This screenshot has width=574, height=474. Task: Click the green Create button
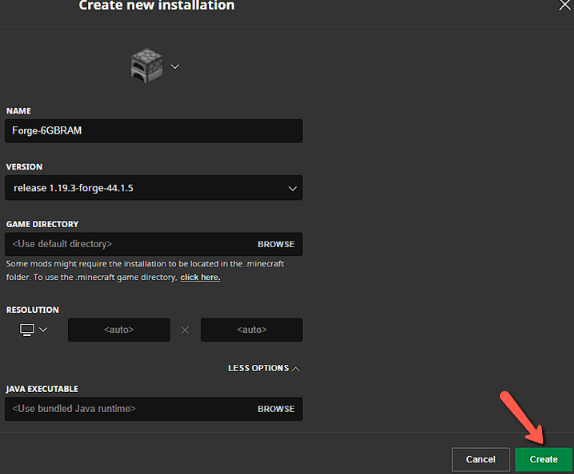pos(544,459)
